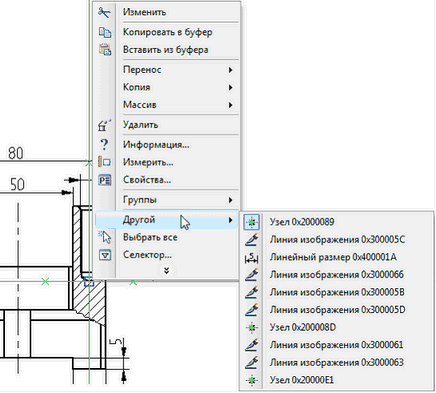Show more context menu items with chevron

(x=167, y=270)
